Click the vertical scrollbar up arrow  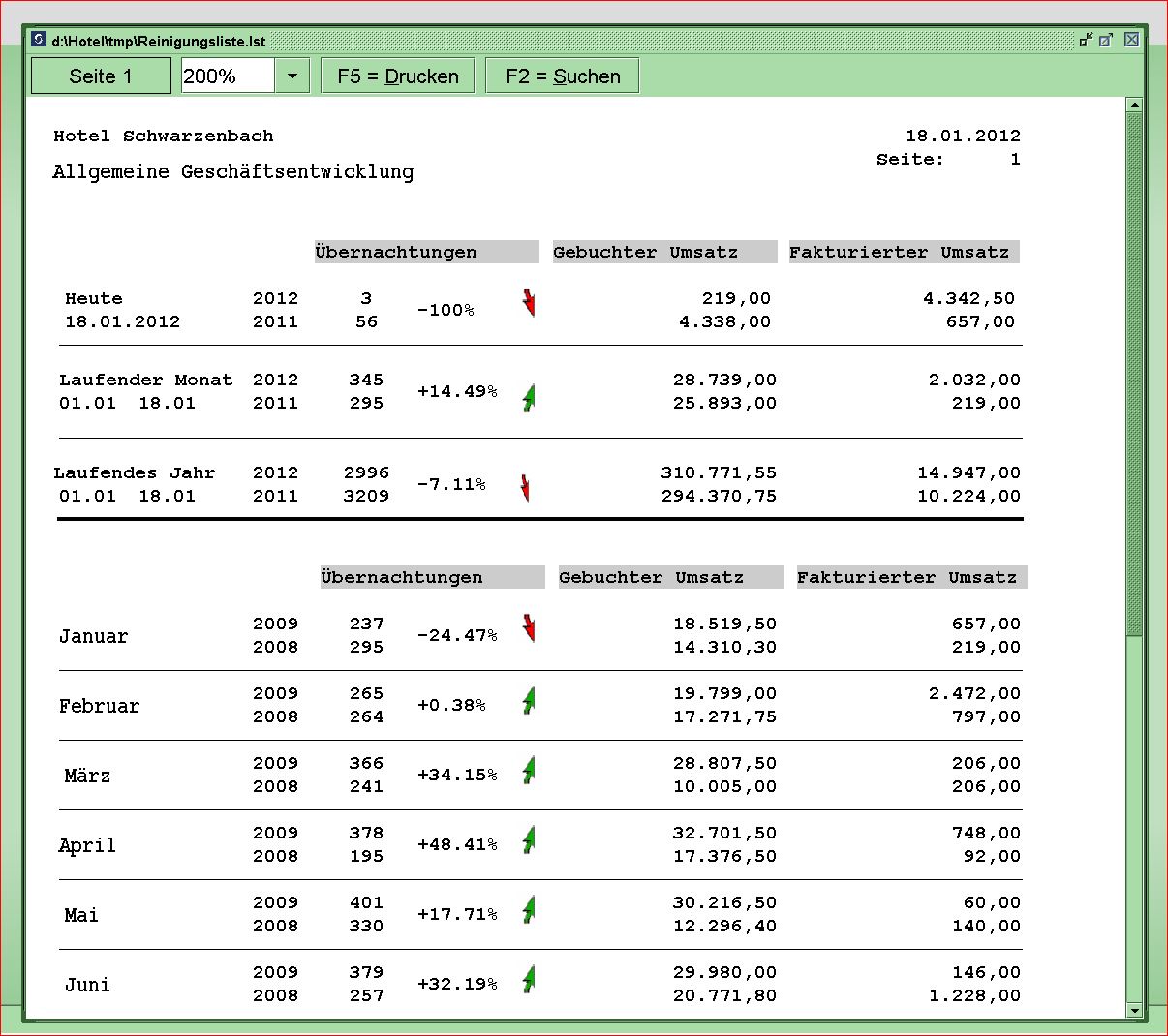[1135, 105]
